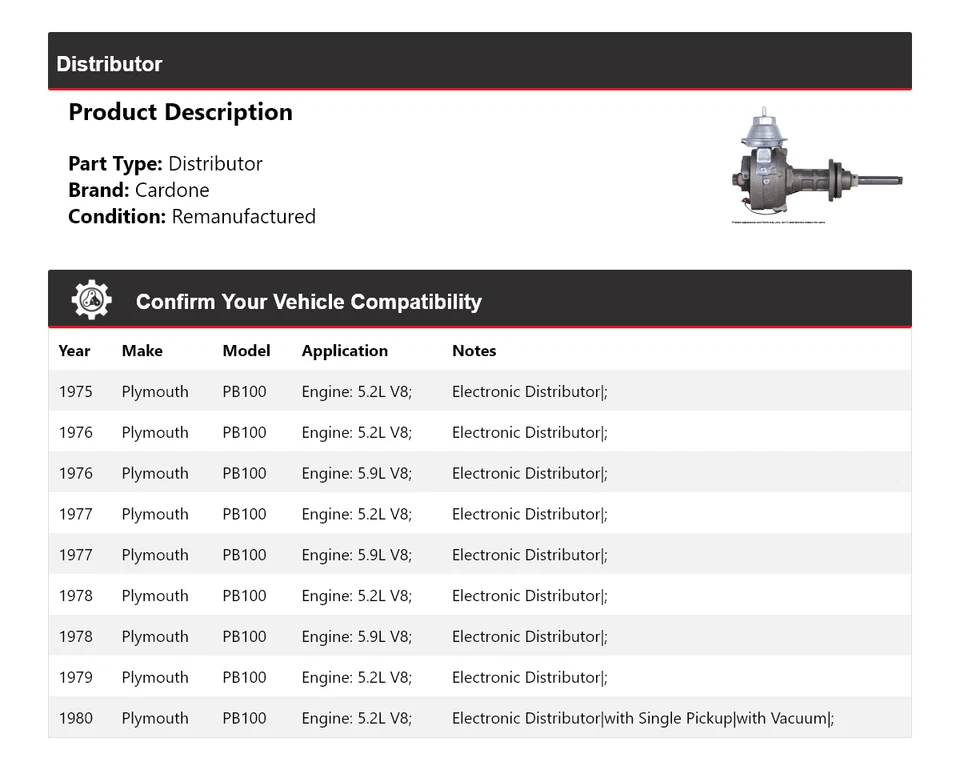Click the distributor product photo
The image size is (960, 770).
(817, 167)
